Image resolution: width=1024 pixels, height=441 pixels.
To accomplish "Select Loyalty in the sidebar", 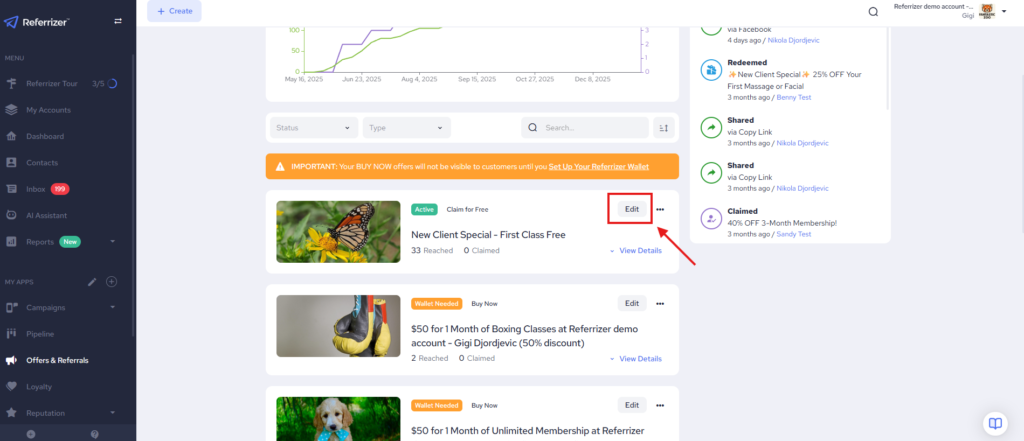I will tap(39, 386).
